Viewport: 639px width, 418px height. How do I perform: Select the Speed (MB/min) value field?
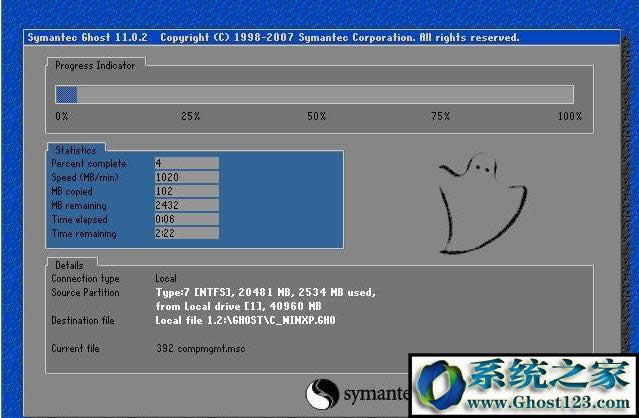[186, 177]
